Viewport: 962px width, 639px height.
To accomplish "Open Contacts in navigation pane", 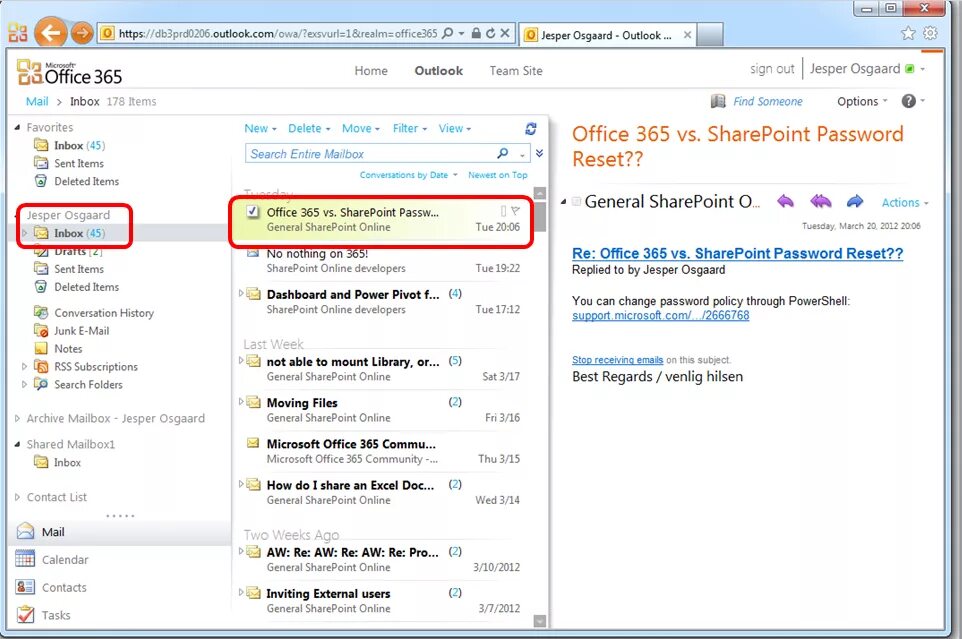I will click(64, 587).
